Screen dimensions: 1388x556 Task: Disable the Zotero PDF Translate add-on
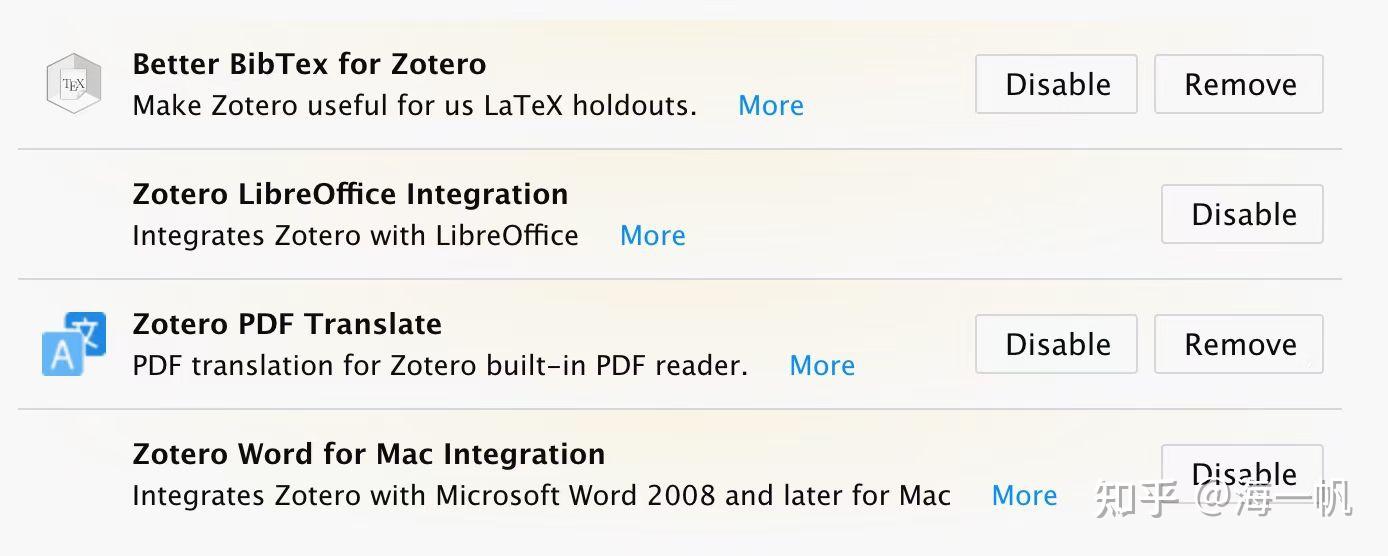[1056, 344]
